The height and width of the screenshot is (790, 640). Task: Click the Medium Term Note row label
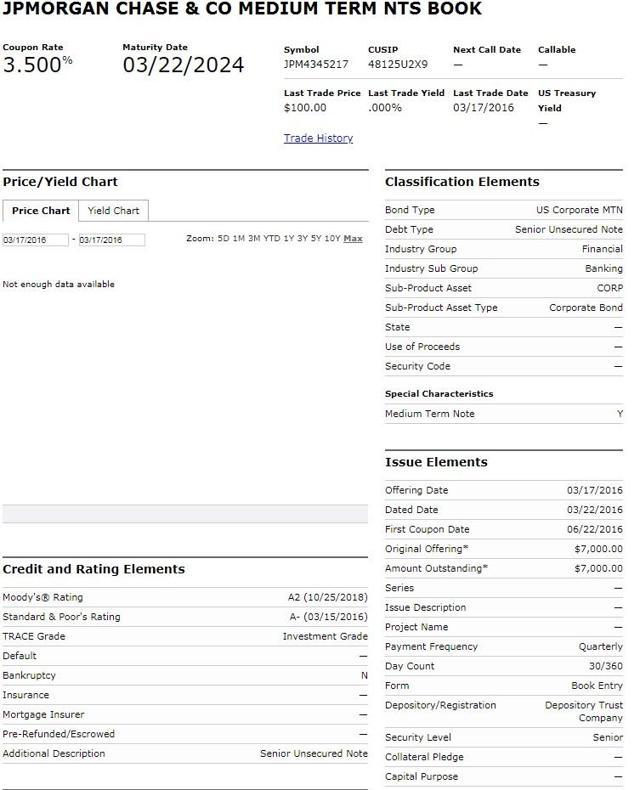click(430, 414)
